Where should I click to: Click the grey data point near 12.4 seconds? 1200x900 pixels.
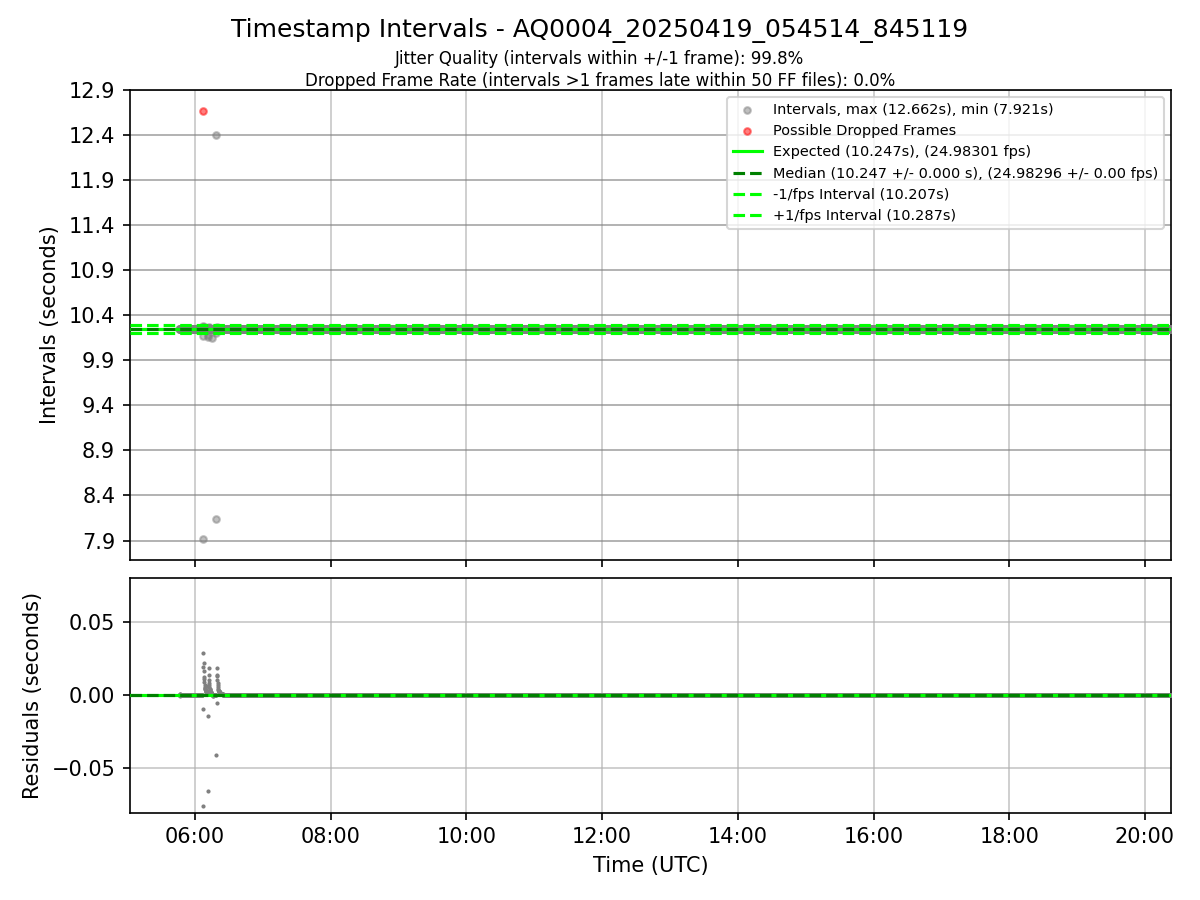[x=216, y=135]
